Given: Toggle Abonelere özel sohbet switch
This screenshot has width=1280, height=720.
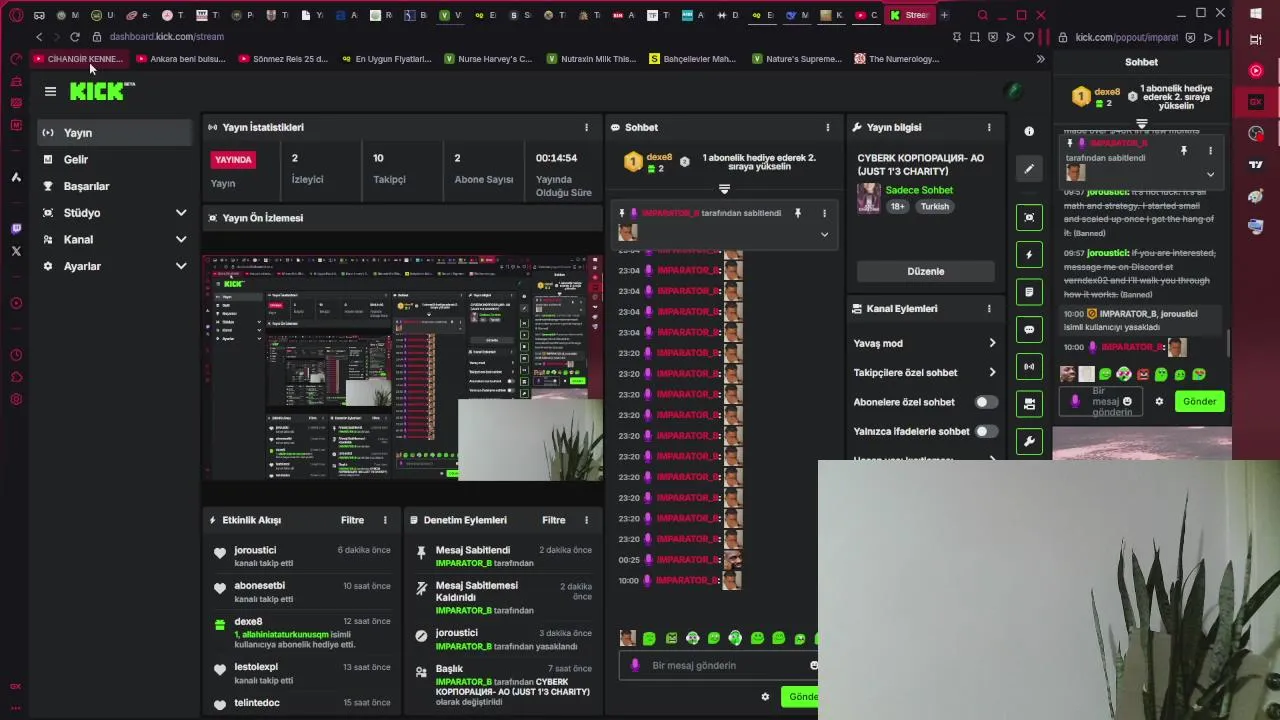Looking at the screenshot, I should 986,402.
